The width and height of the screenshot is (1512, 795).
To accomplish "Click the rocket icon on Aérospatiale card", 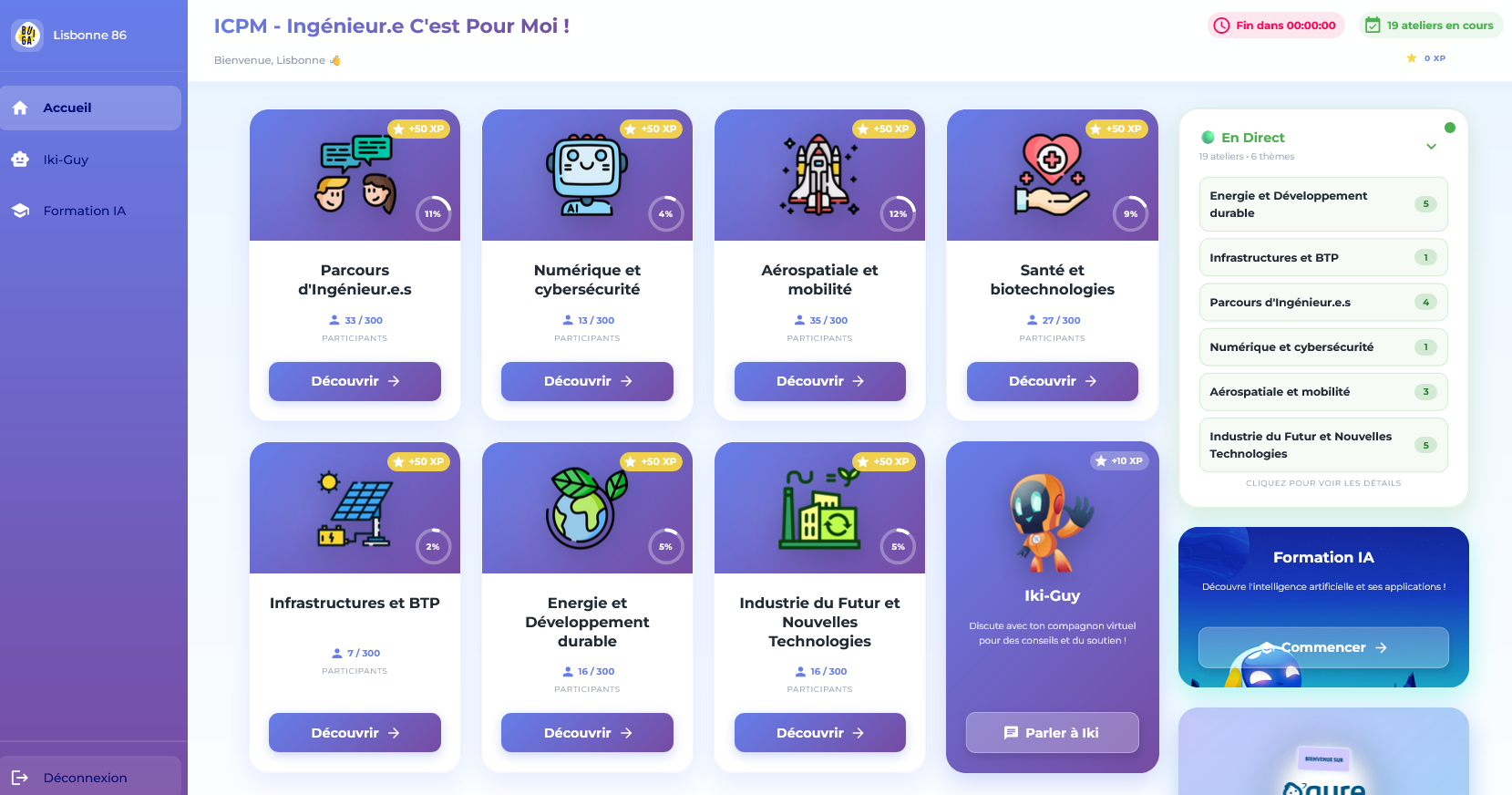I will [x=818, y=175].
